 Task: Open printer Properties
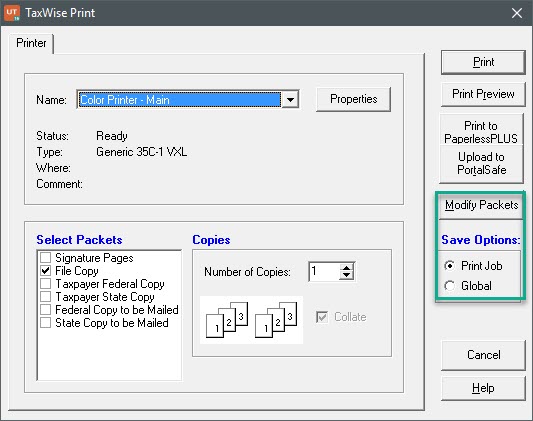pos(354,99)
